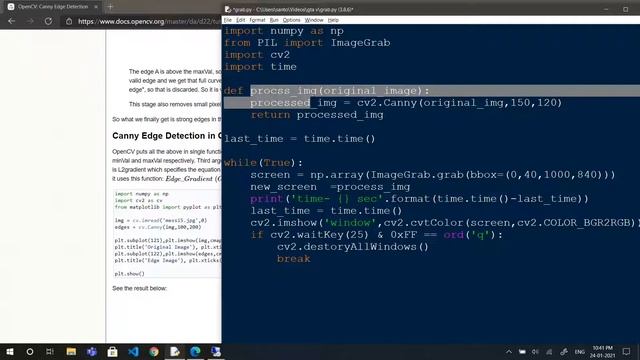Switch to IDLE editor taskbar icon
Viewport: 640px width, 360px height.
coord(175,351)
